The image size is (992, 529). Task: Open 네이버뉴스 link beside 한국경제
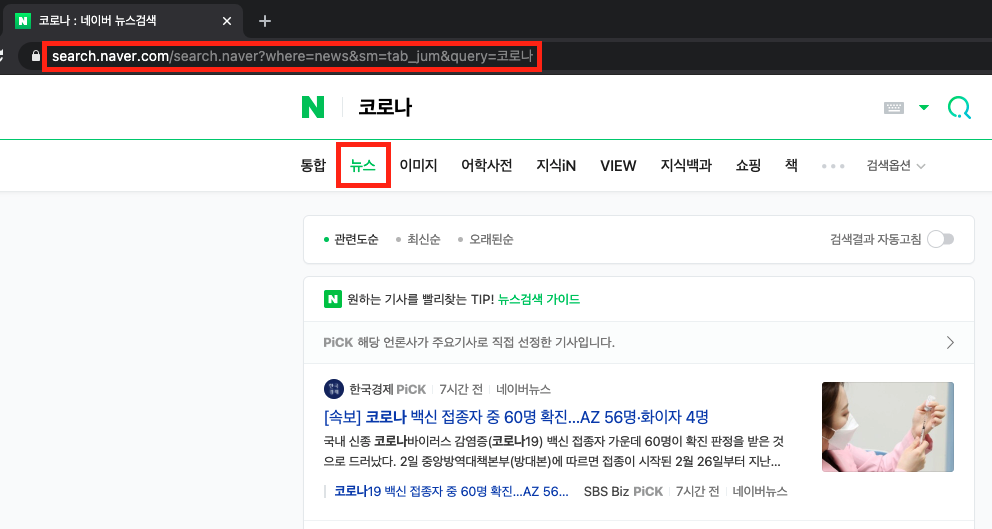click(523, 389)
